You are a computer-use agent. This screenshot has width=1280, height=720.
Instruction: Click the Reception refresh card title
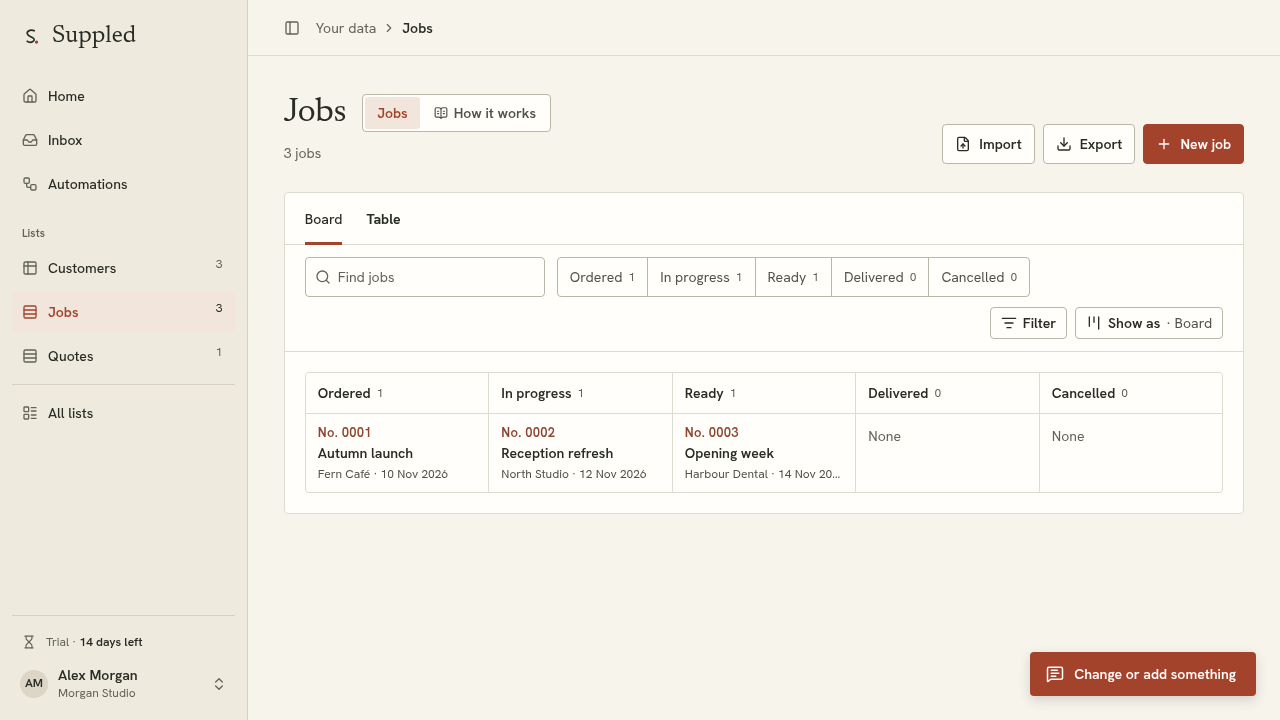tap(557, 453)
